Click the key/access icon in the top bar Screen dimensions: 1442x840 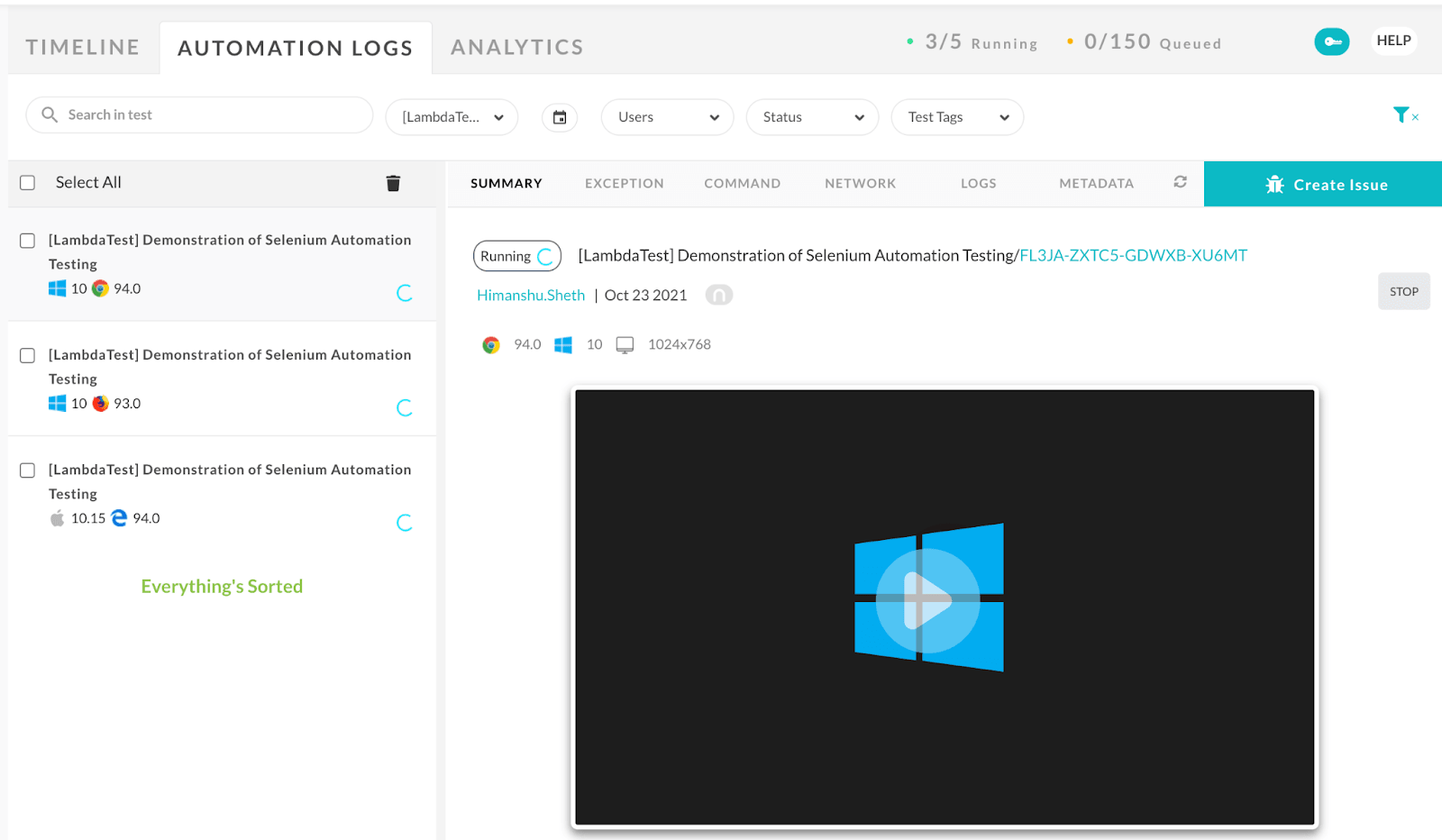coord(1332,41)
